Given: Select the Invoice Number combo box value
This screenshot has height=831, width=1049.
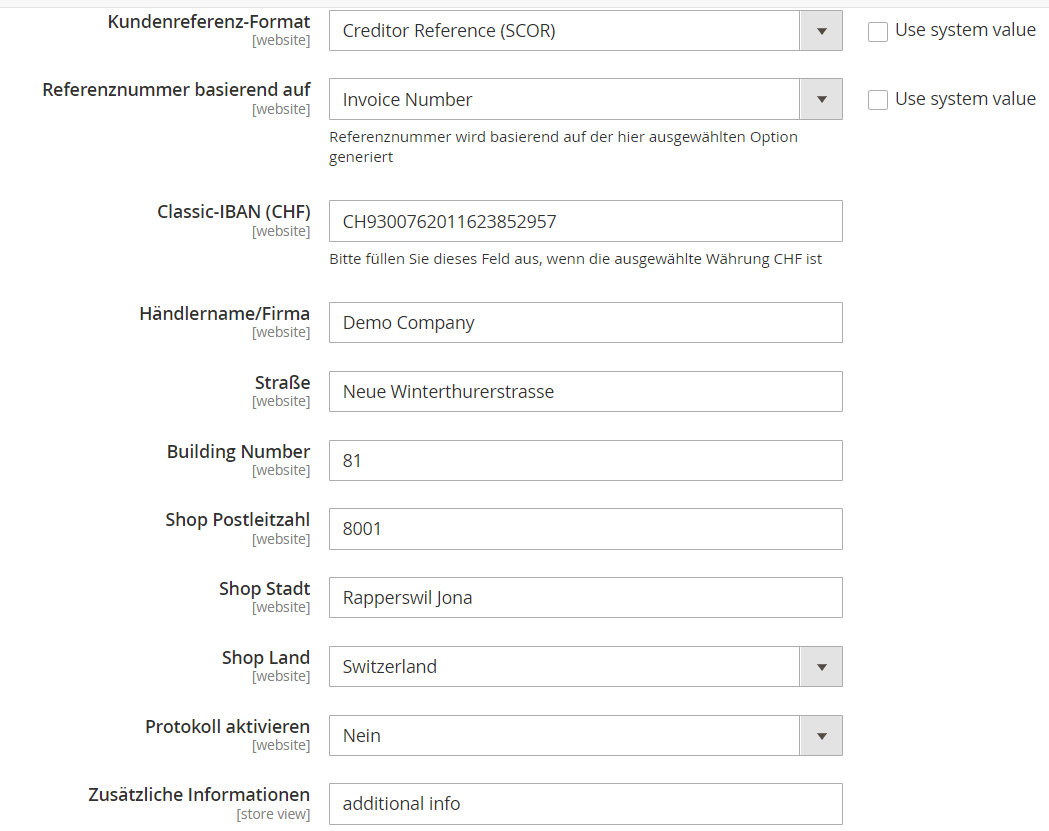Looking at the screenshot, I should click(x=560, y=99).
